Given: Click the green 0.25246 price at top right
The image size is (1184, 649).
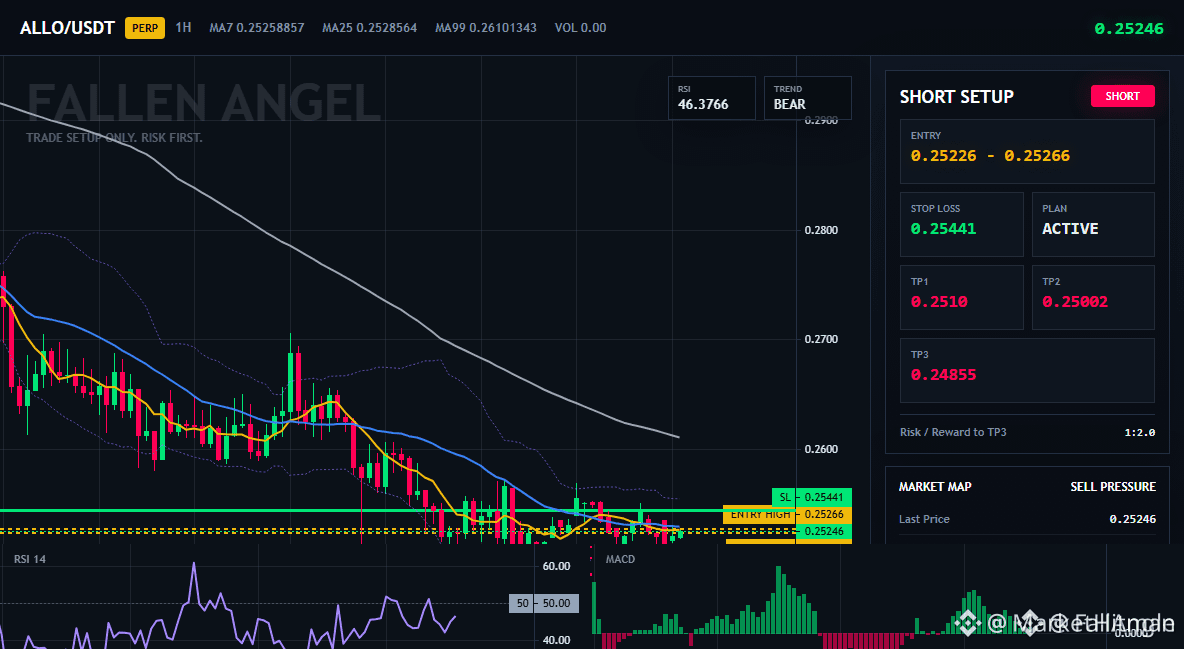Looking at the screenshot, I should [x=1129, y=29].
